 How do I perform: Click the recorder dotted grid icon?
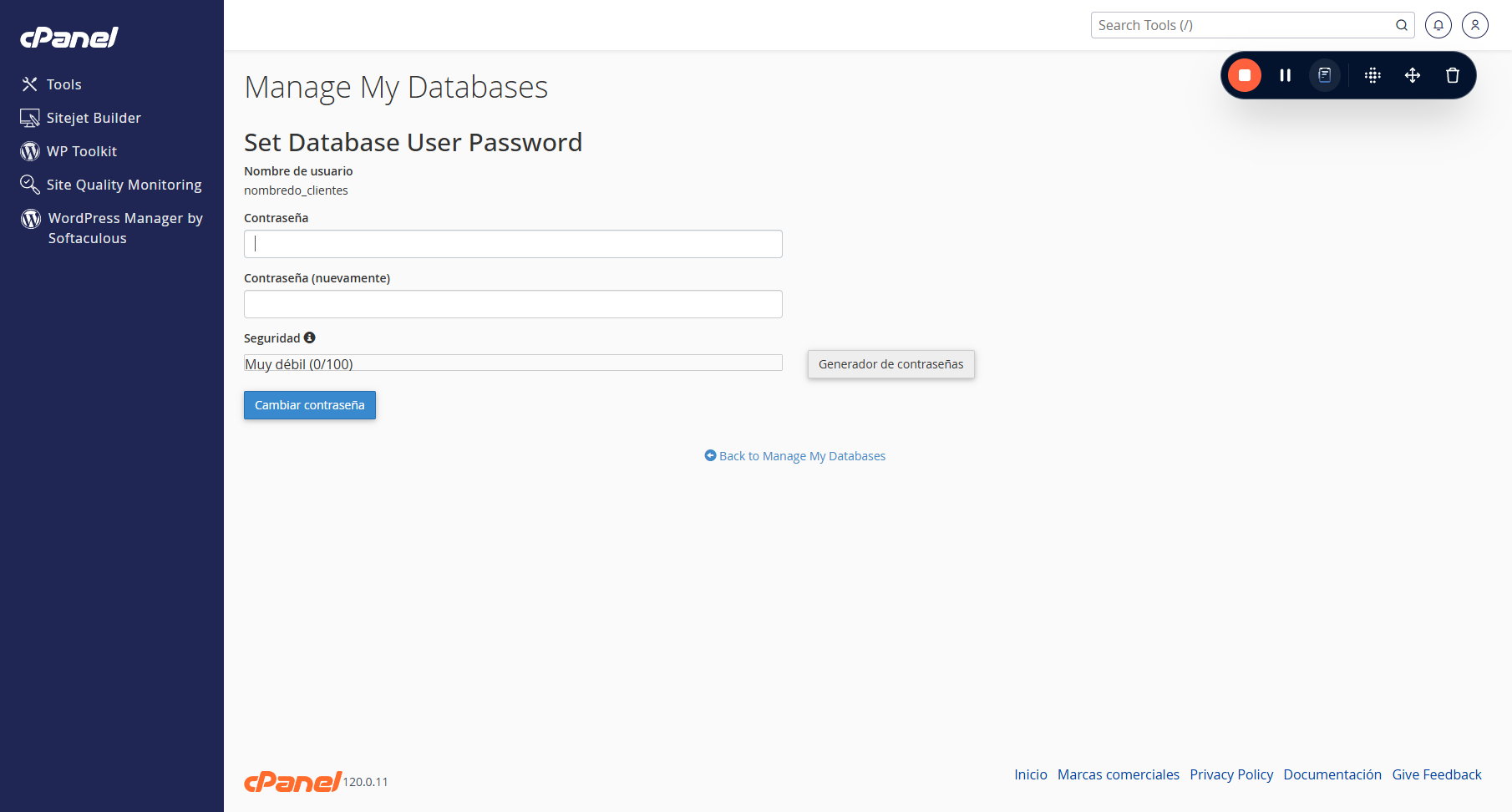pyautogui.click(x=1372, y=75)
